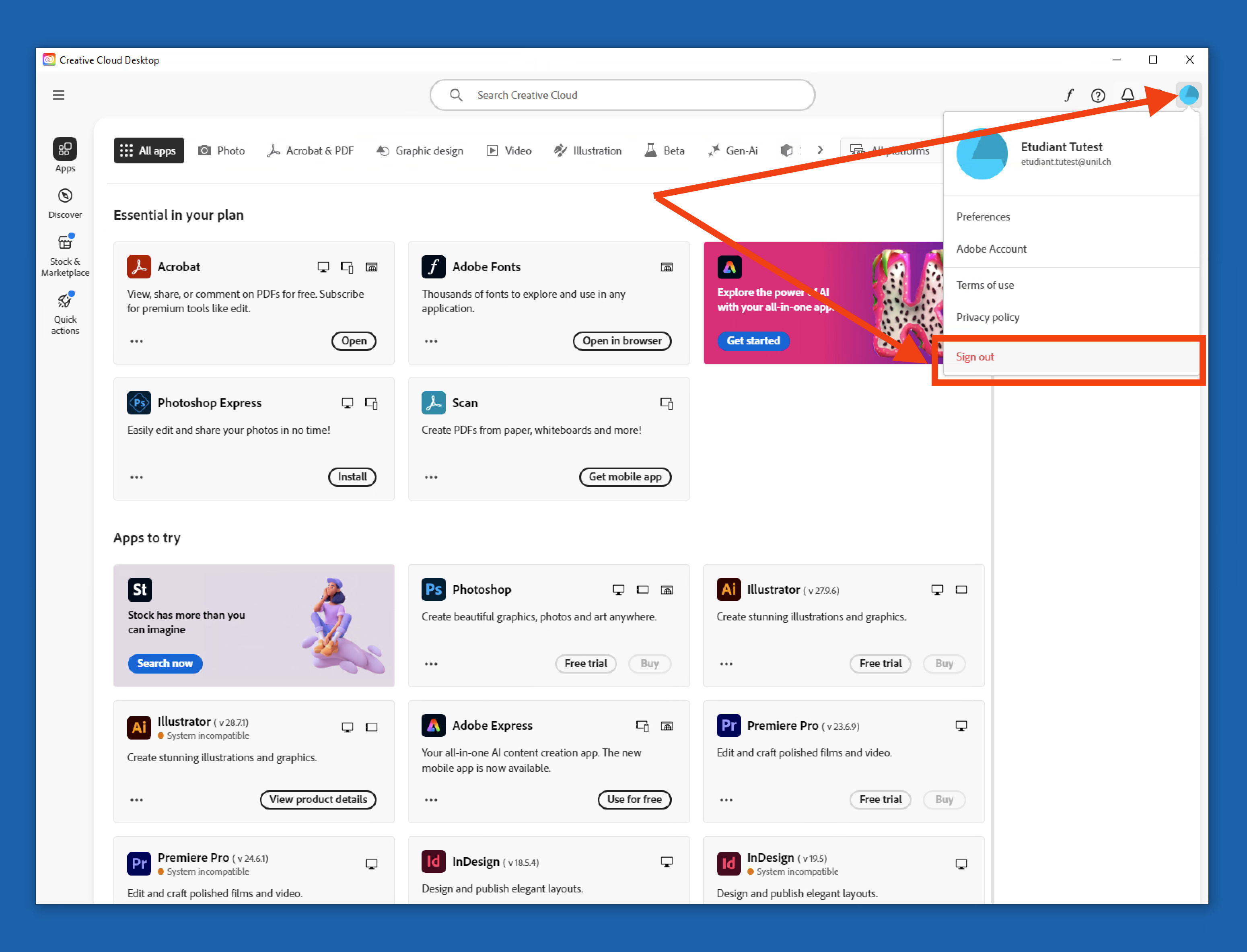Open the hamburger menu icon

click(x=58, y=95)
